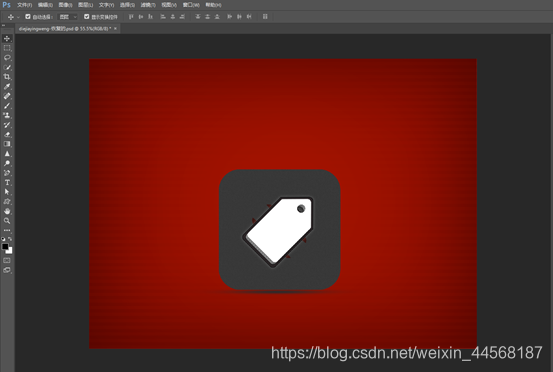This screenshot has height=372, width=553.
Task: Switch to the diejayingweng psd document tab
Action: pyautogui.click(x=65, y=29)
